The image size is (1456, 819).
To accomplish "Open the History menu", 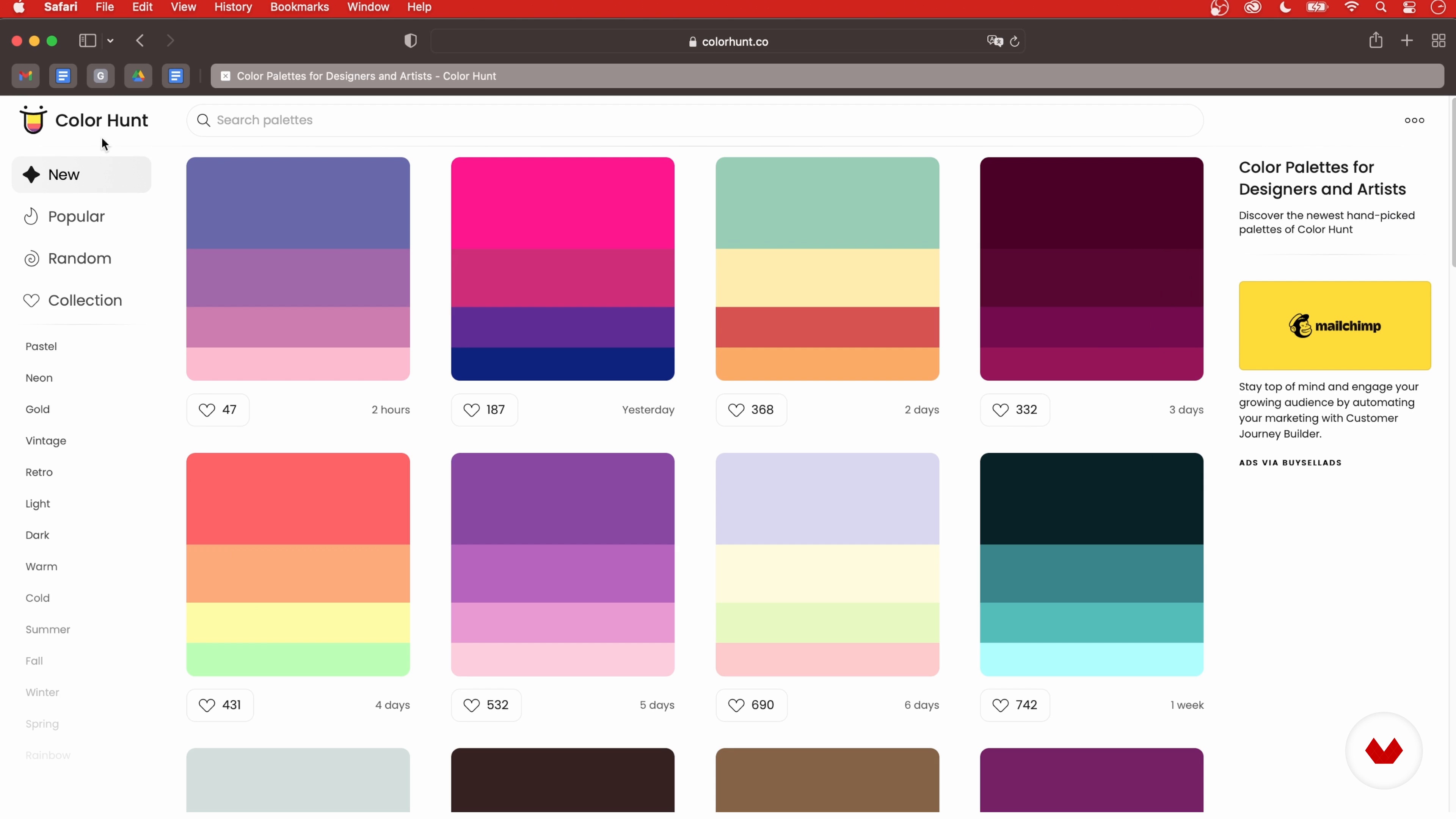I will pos(233,7).
